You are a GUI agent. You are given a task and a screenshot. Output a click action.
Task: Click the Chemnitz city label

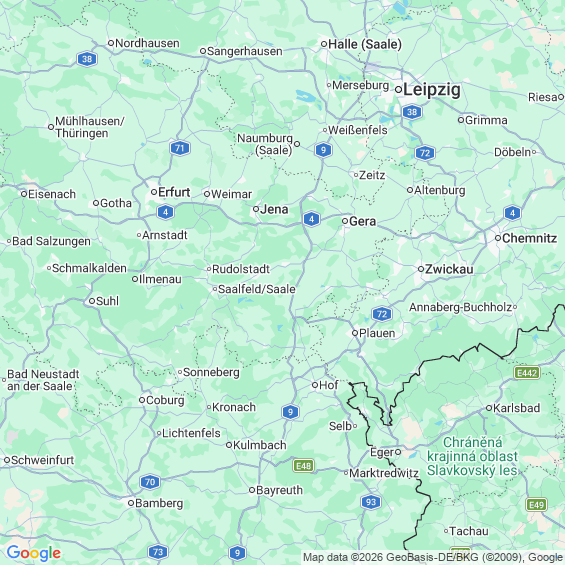point(529,238)
